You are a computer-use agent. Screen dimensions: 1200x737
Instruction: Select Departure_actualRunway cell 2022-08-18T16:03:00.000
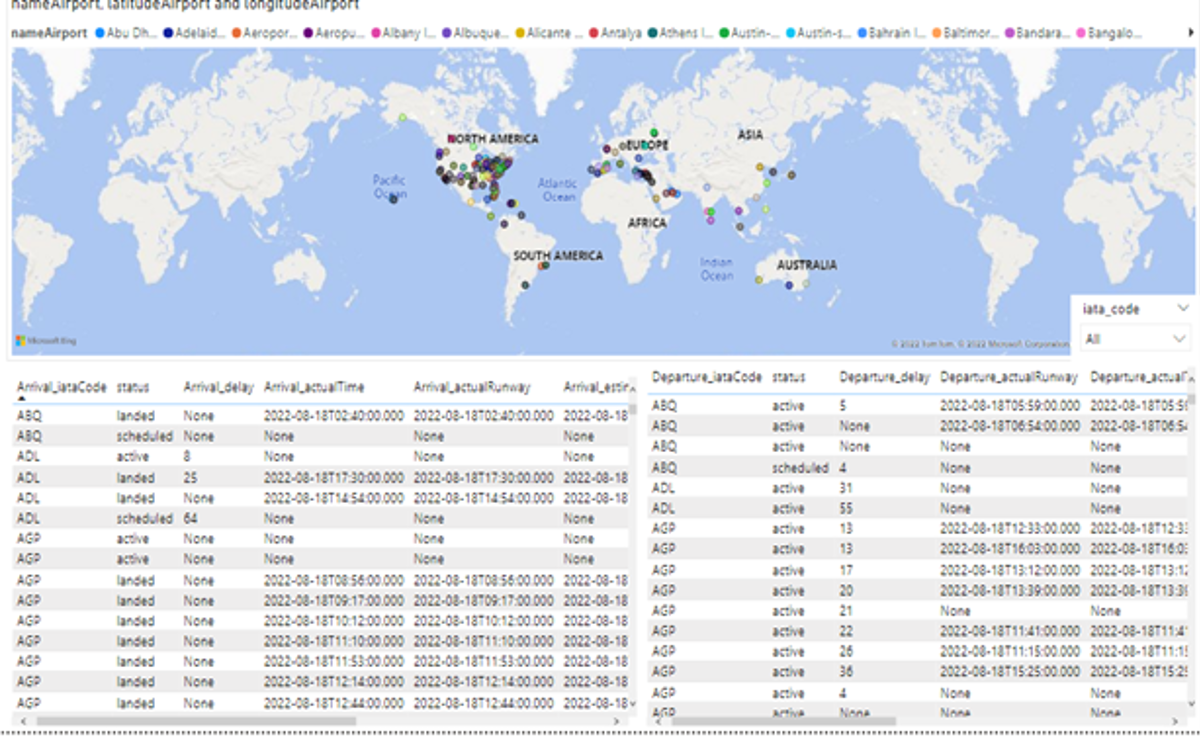pos(1010,550)
